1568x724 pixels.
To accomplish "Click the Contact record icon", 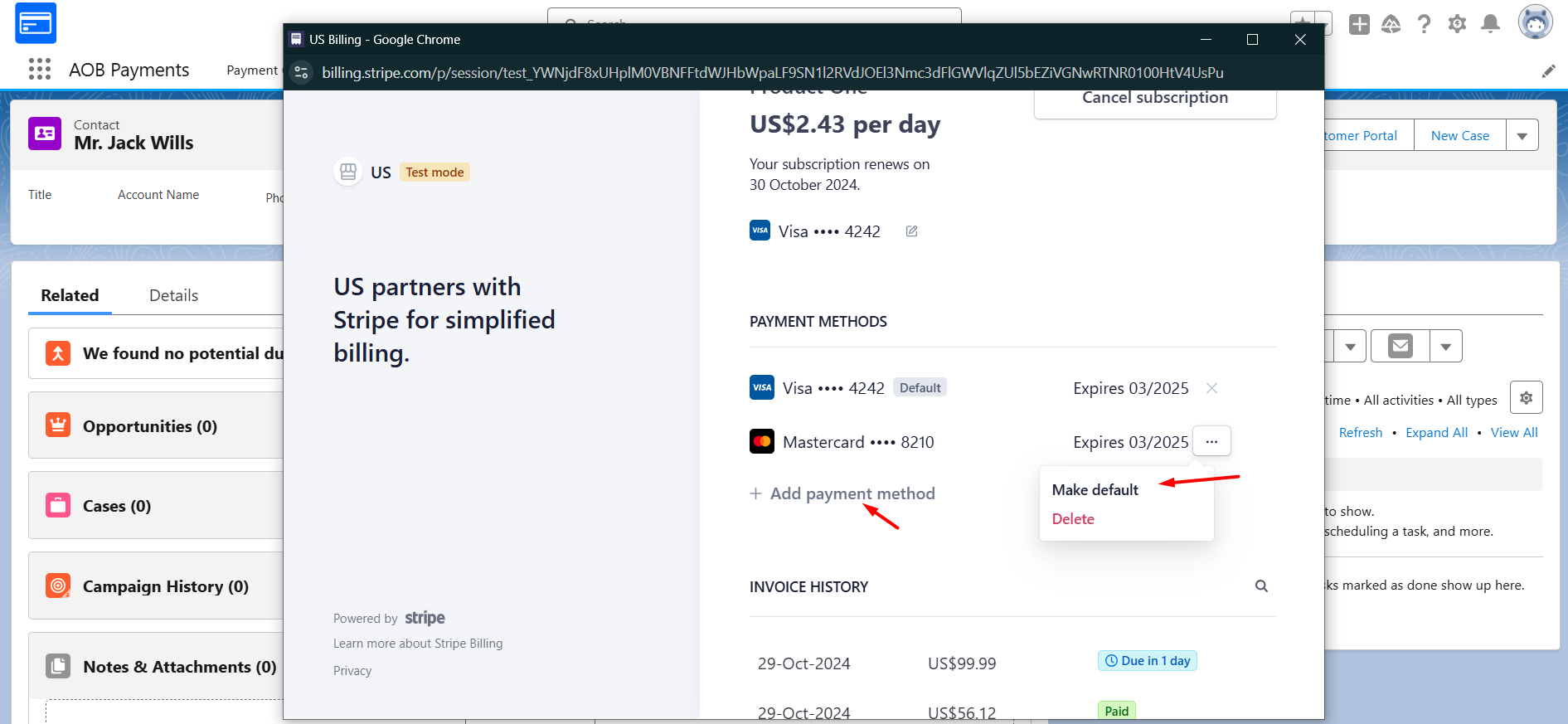I will [45, 134].
